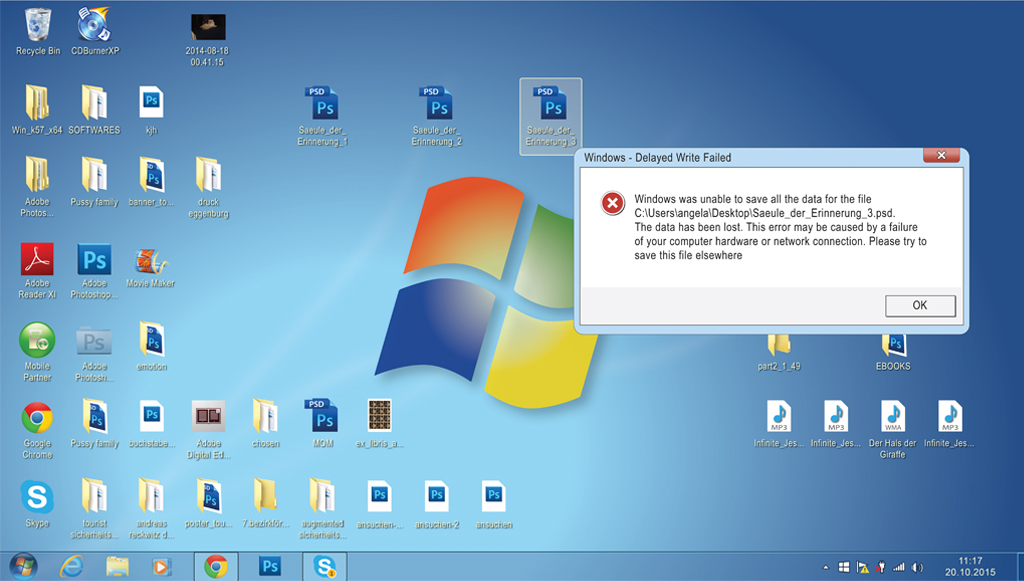Switch to Photoshop on the taskbar

pos(270,566)
